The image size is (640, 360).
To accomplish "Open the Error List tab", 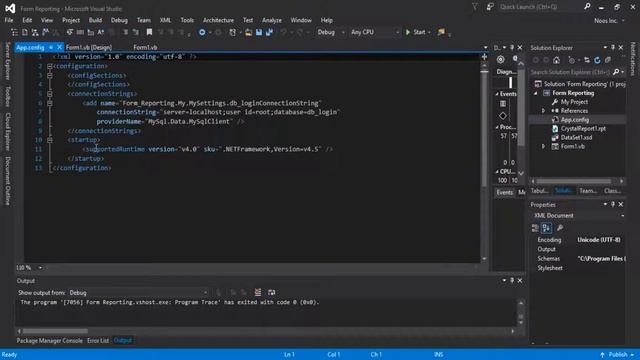I will [x=98, y=340].
